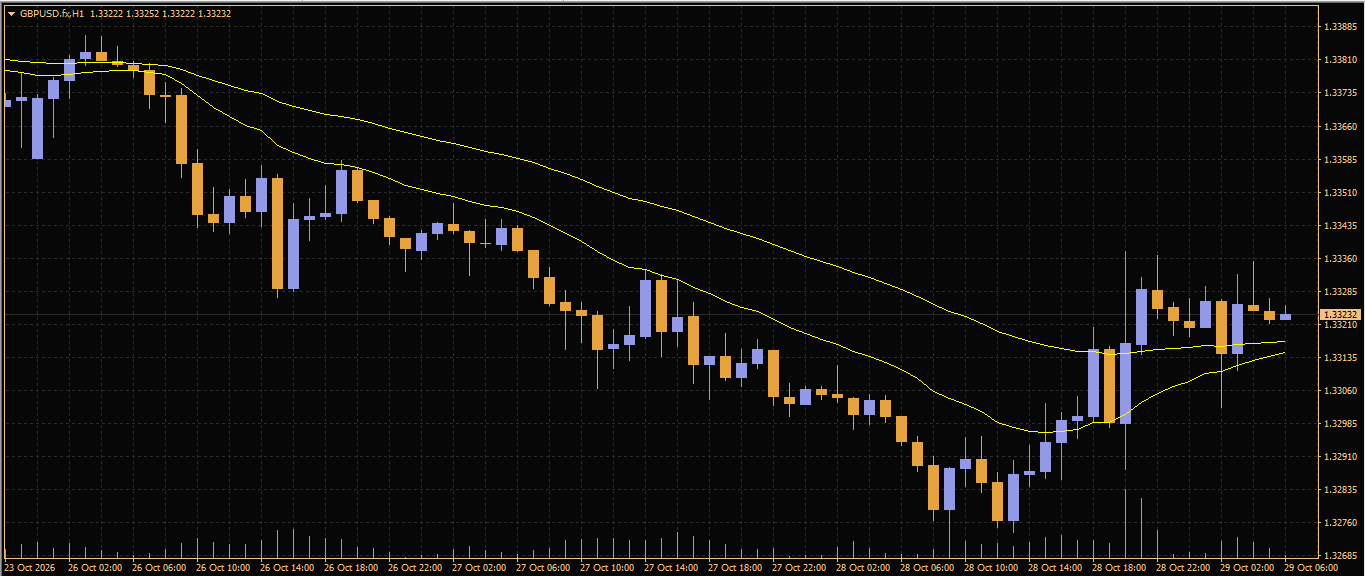Image resolution: width=1365 pixels, height=576 pixels.
Task: Click the 28 Oct 18:00 time axis label
Action: [1120, 567]
